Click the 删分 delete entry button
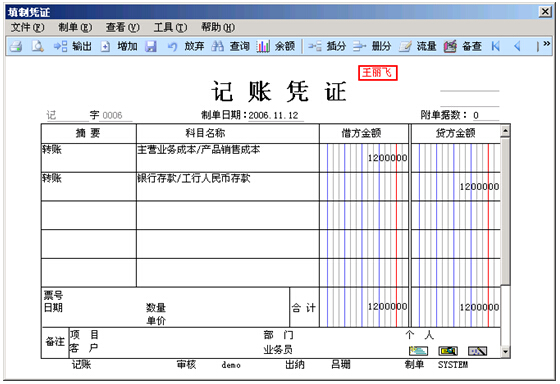560x384 pixels. pos(372,46)
